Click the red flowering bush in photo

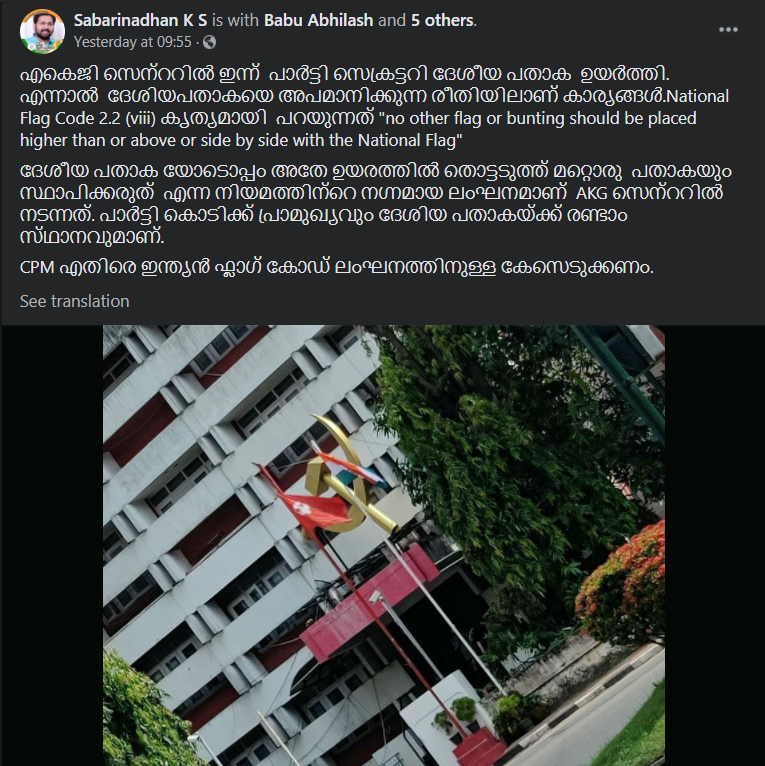(x=623, y=584)
